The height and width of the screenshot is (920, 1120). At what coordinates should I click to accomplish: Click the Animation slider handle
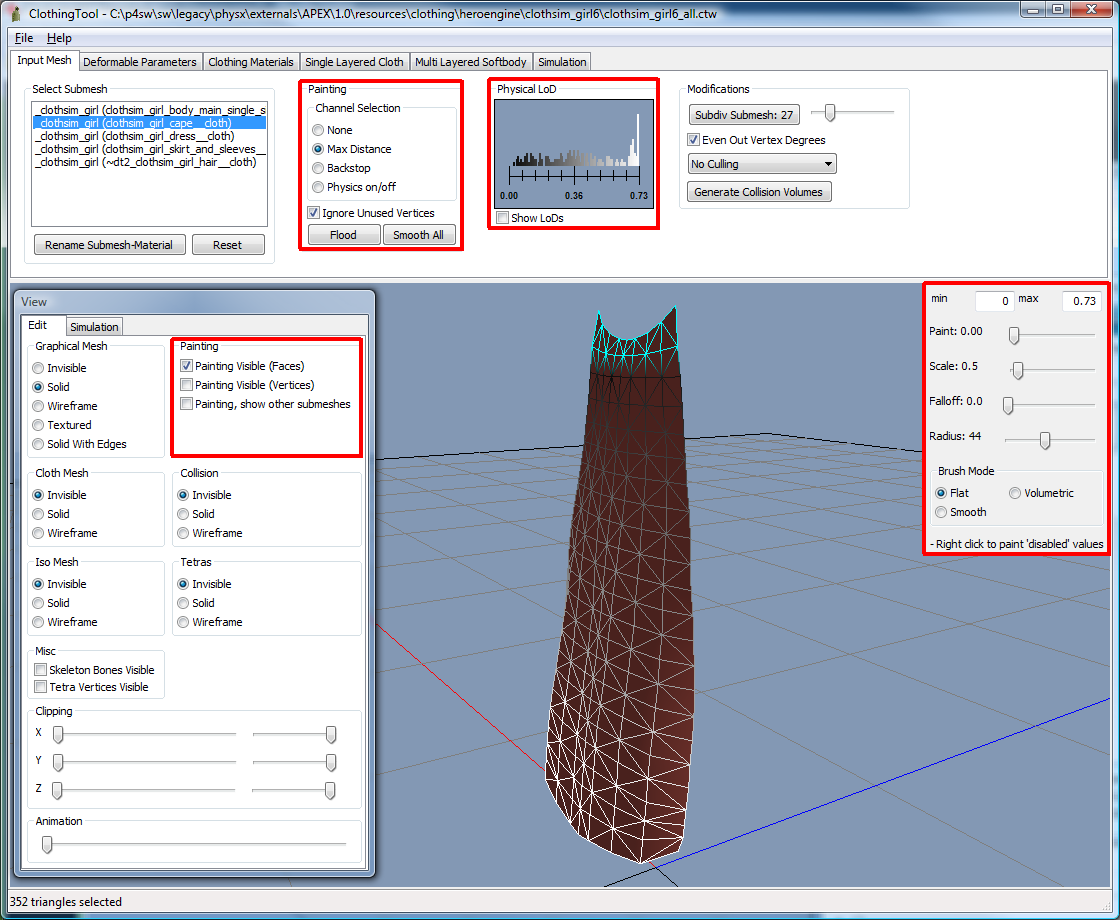click(x=47, y=845)
